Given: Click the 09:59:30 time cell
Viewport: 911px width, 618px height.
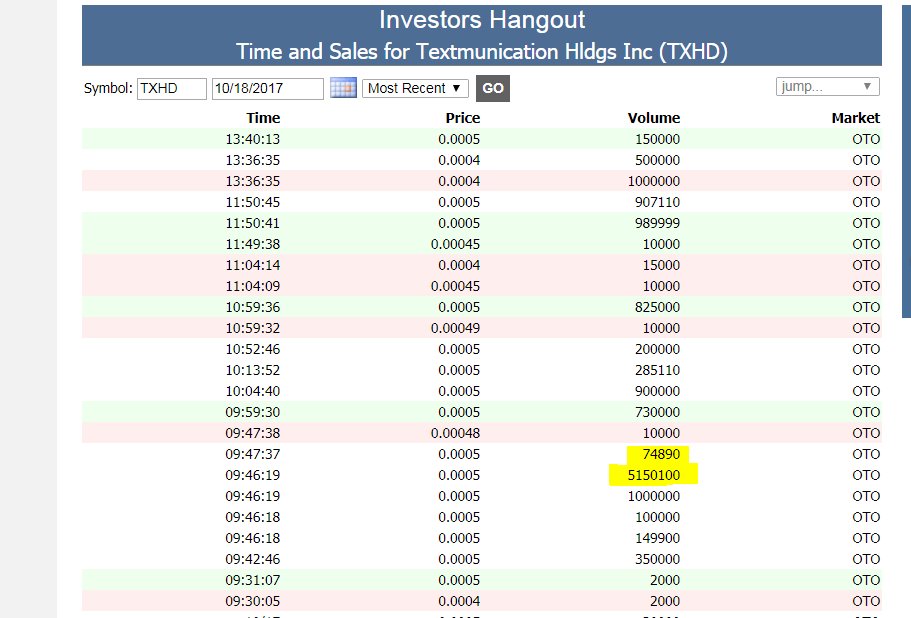Looking at the screenshot, I should pos(253,412).
